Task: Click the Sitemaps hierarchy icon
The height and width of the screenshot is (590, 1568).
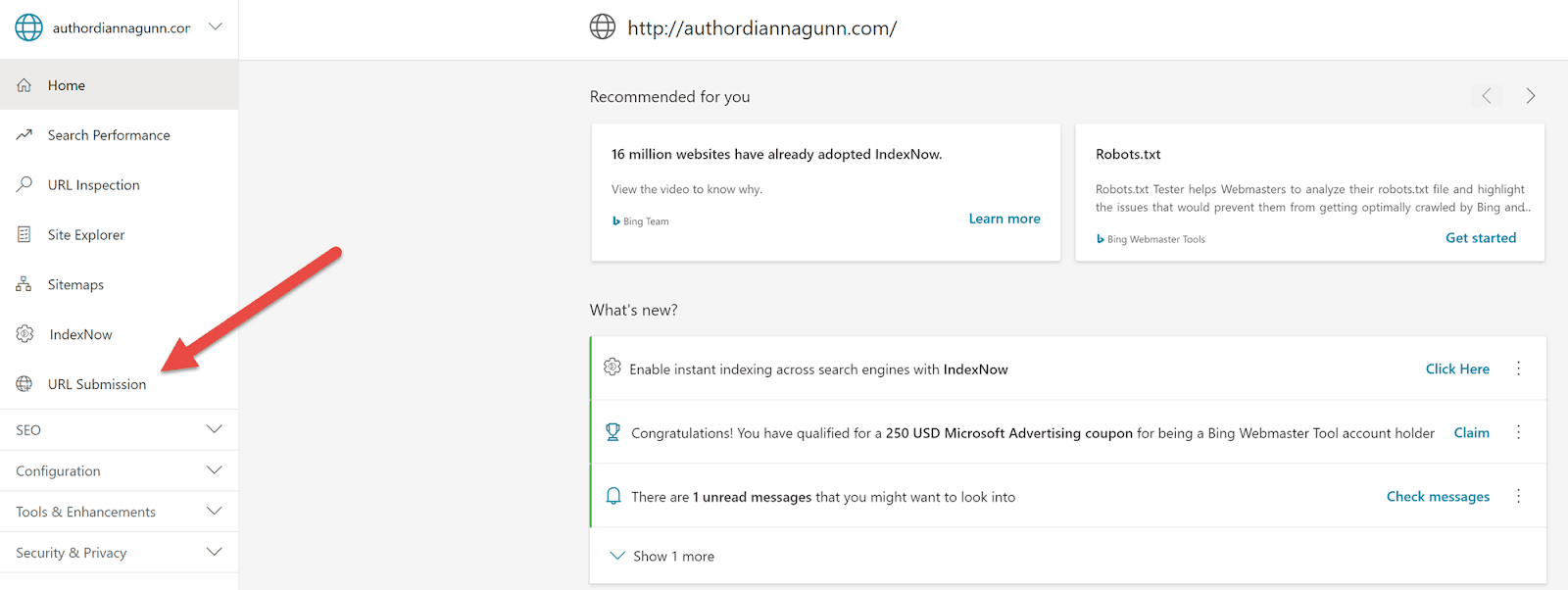Action: (24, 284)
